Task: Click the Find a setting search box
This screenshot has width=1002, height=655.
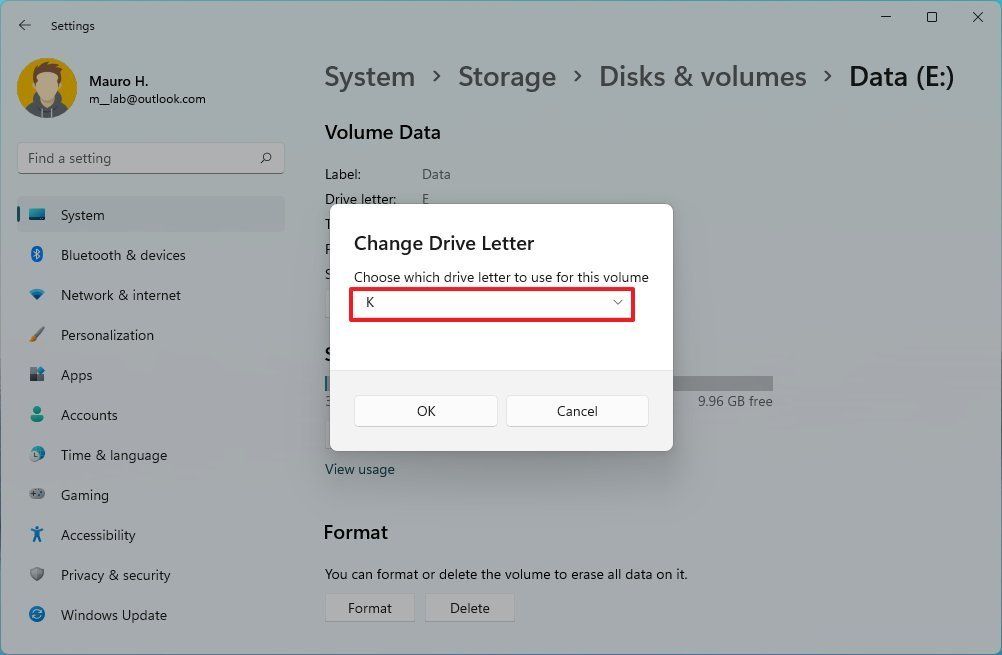Action: coord(150,157)
